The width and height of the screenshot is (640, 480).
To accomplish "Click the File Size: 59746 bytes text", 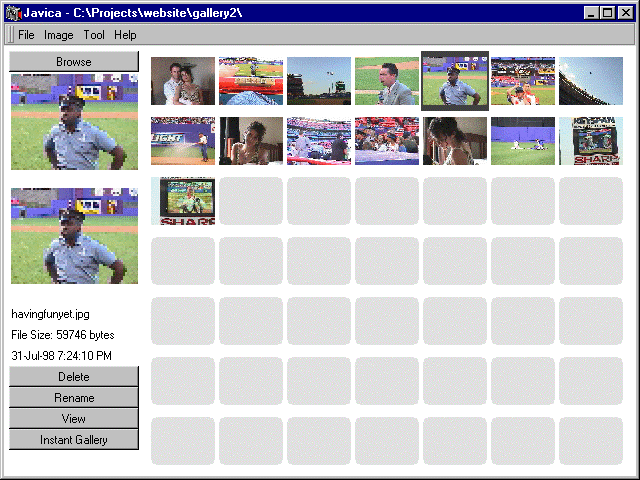I will pyautogui.click(x=63, y=335).
